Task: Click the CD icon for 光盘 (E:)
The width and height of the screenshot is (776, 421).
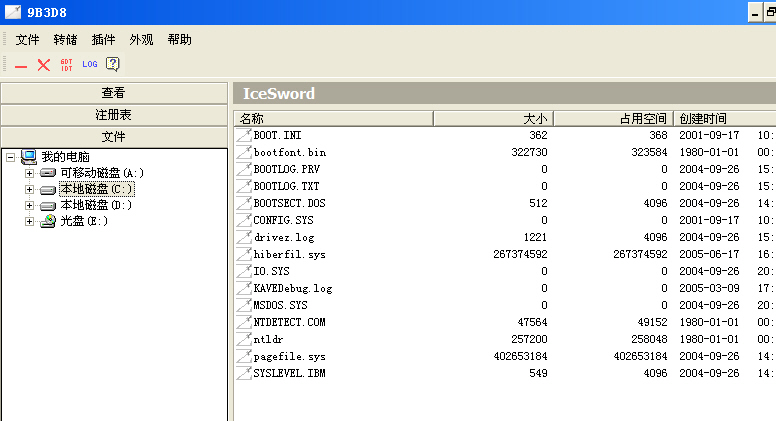Action: click(x=48, y=221)
